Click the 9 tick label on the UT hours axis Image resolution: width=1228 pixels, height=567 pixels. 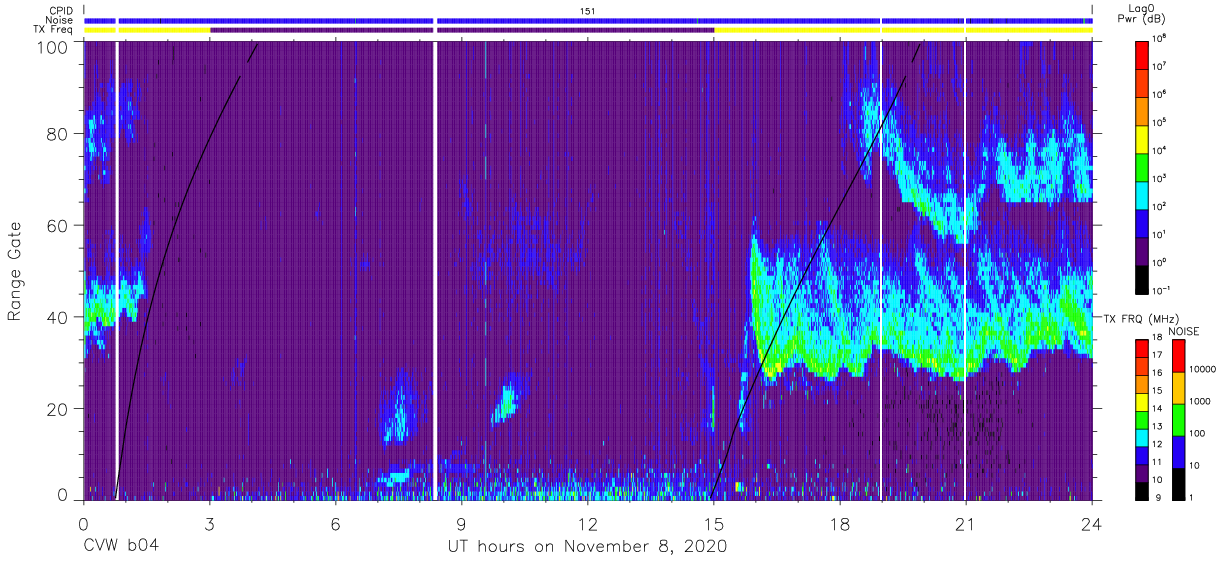[x=462, y=523]
